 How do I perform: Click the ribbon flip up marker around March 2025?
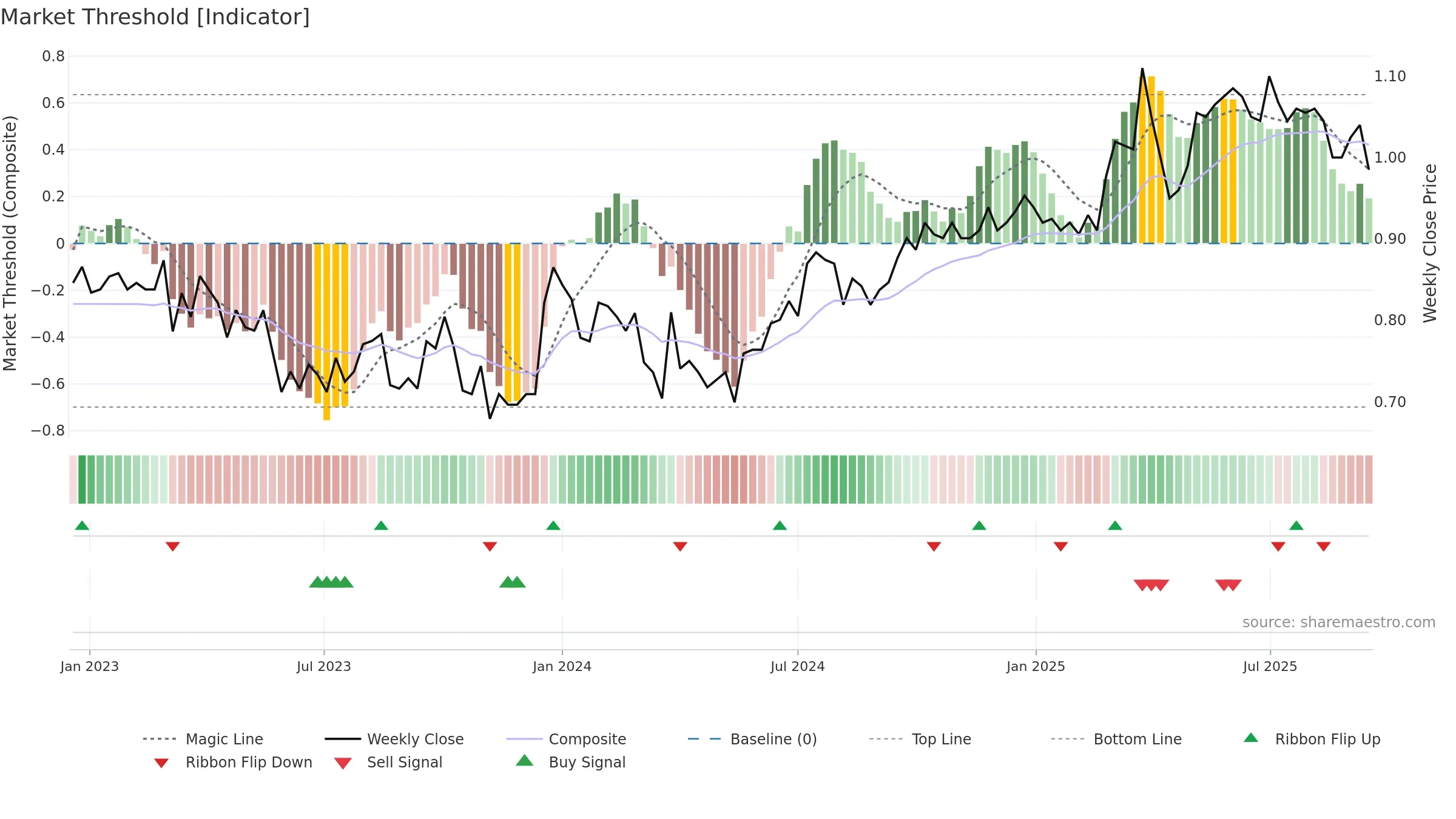coord(1115,525)
